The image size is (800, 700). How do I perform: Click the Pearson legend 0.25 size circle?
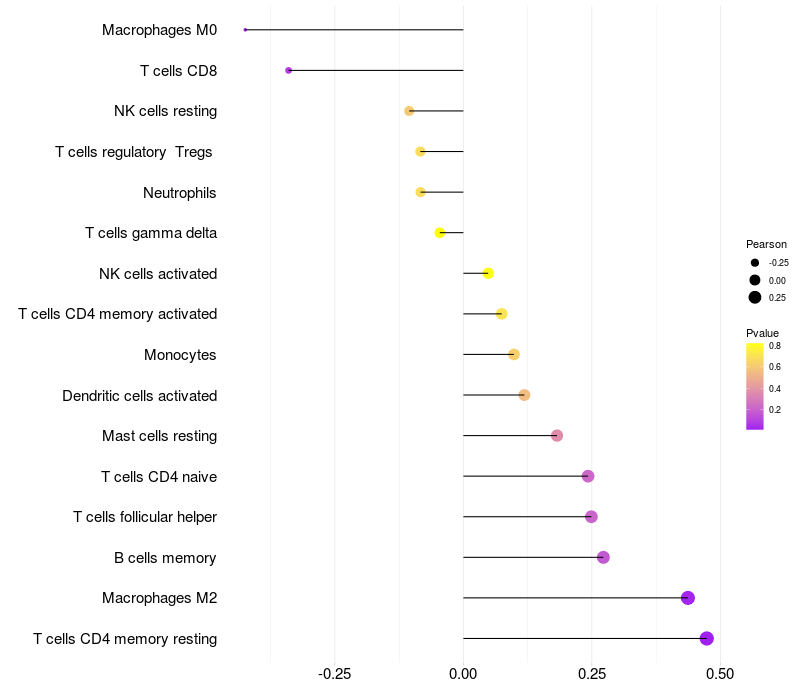coord(755,297)
